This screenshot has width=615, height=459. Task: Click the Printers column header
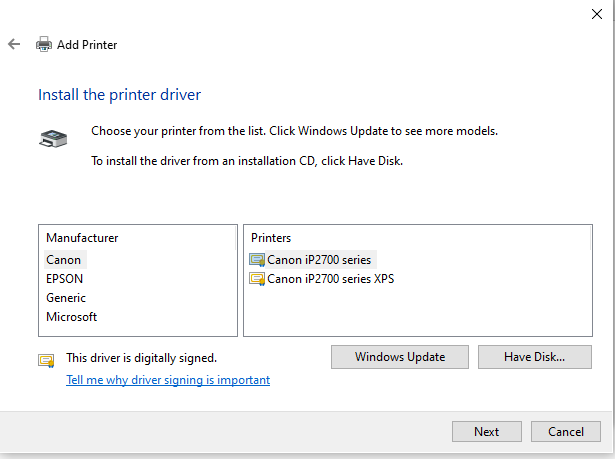(x=271, y=238)
